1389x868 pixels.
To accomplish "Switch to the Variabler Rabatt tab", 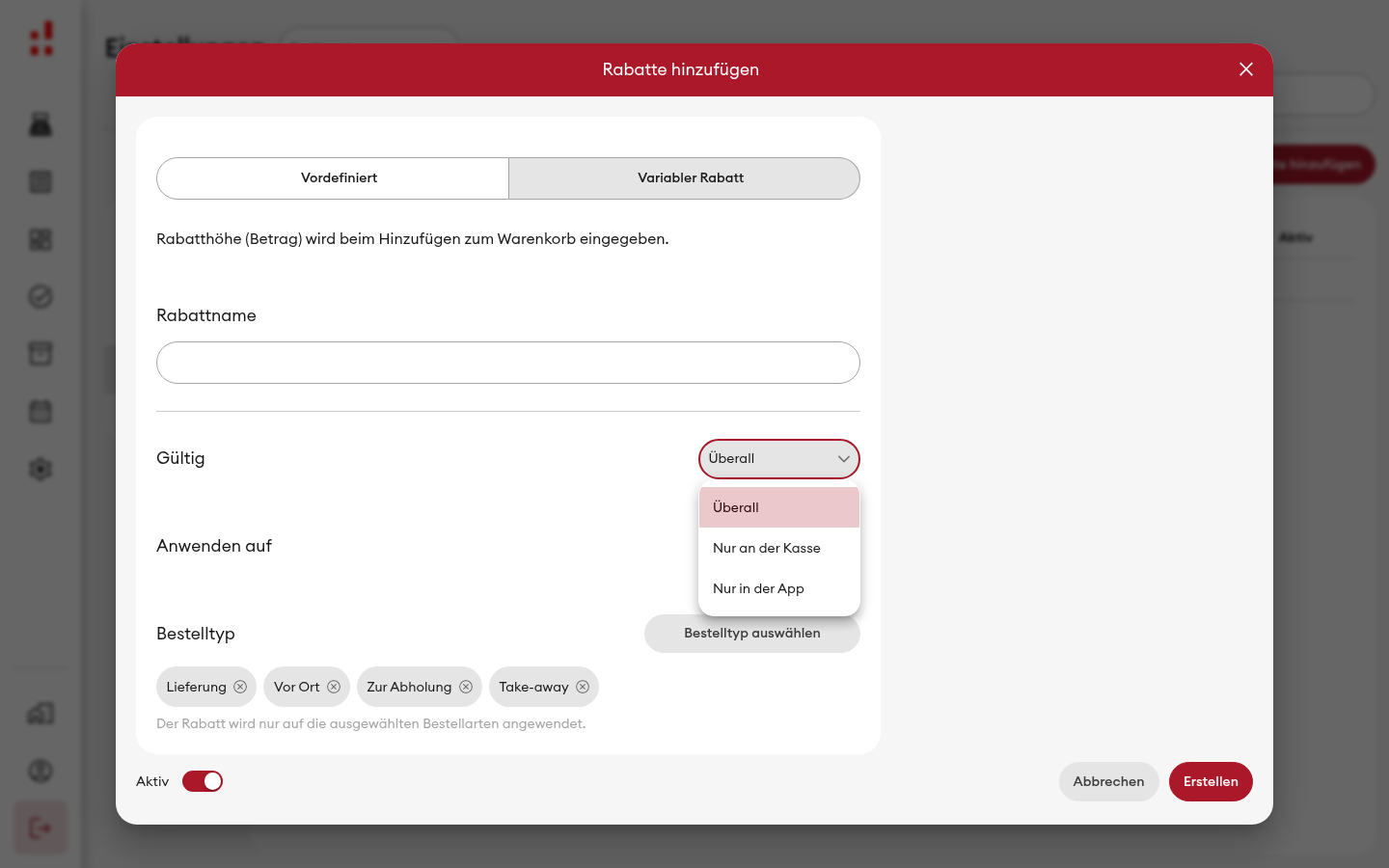I will pyautogui.click(x=684, y=178).
